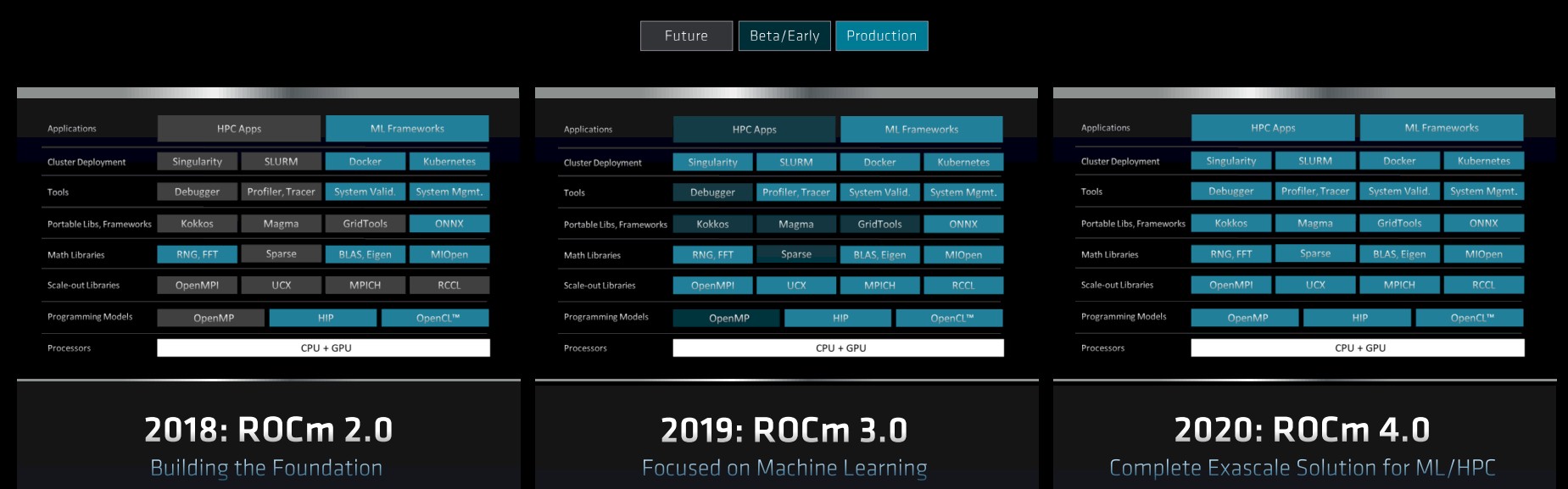
Task: Select RNG, FFT in the ROCm 2.0 panel
Action: tap(197, 254)
